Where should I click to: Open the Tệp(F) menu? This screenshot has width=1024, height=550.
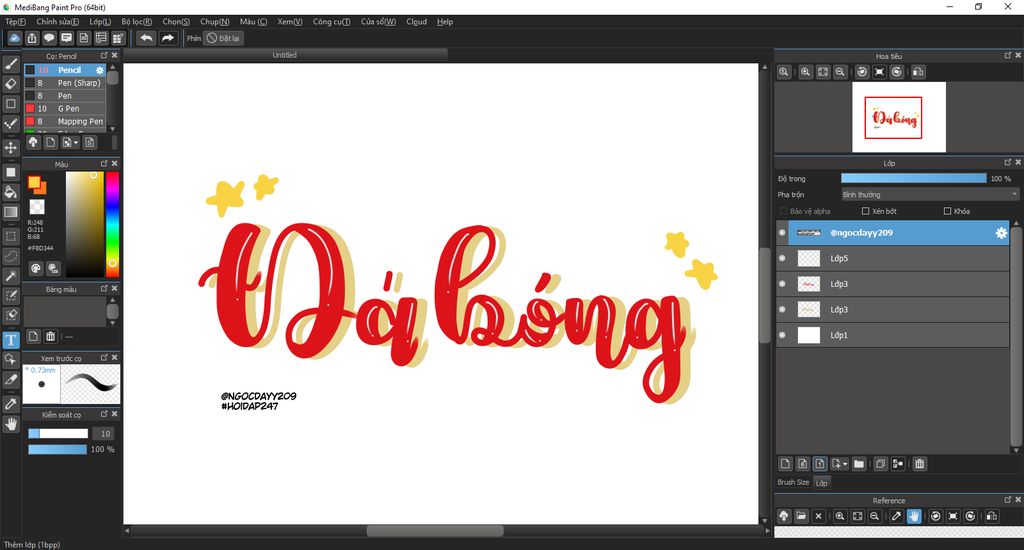16,22
